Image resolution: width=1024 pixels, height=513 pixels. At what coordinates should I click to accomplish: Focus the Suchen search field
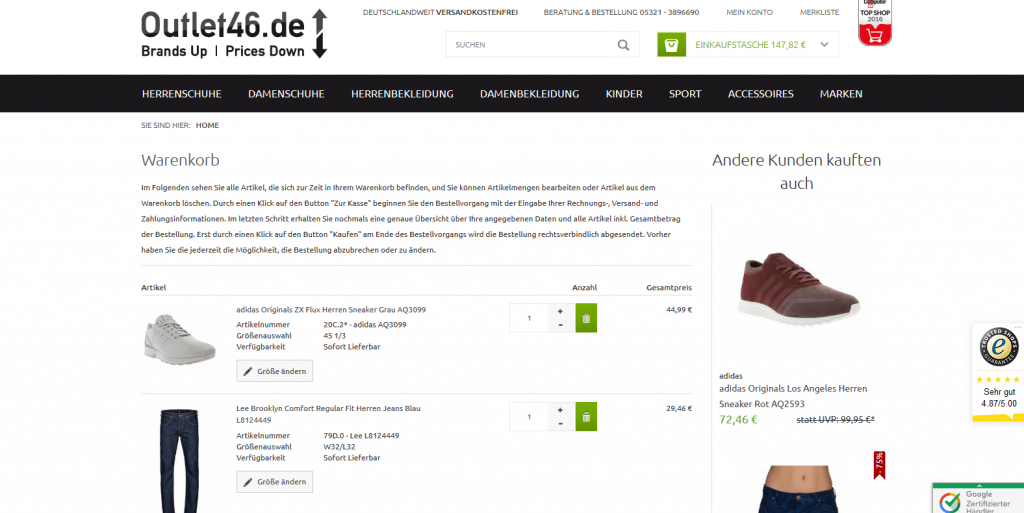[x=530, y=45]
